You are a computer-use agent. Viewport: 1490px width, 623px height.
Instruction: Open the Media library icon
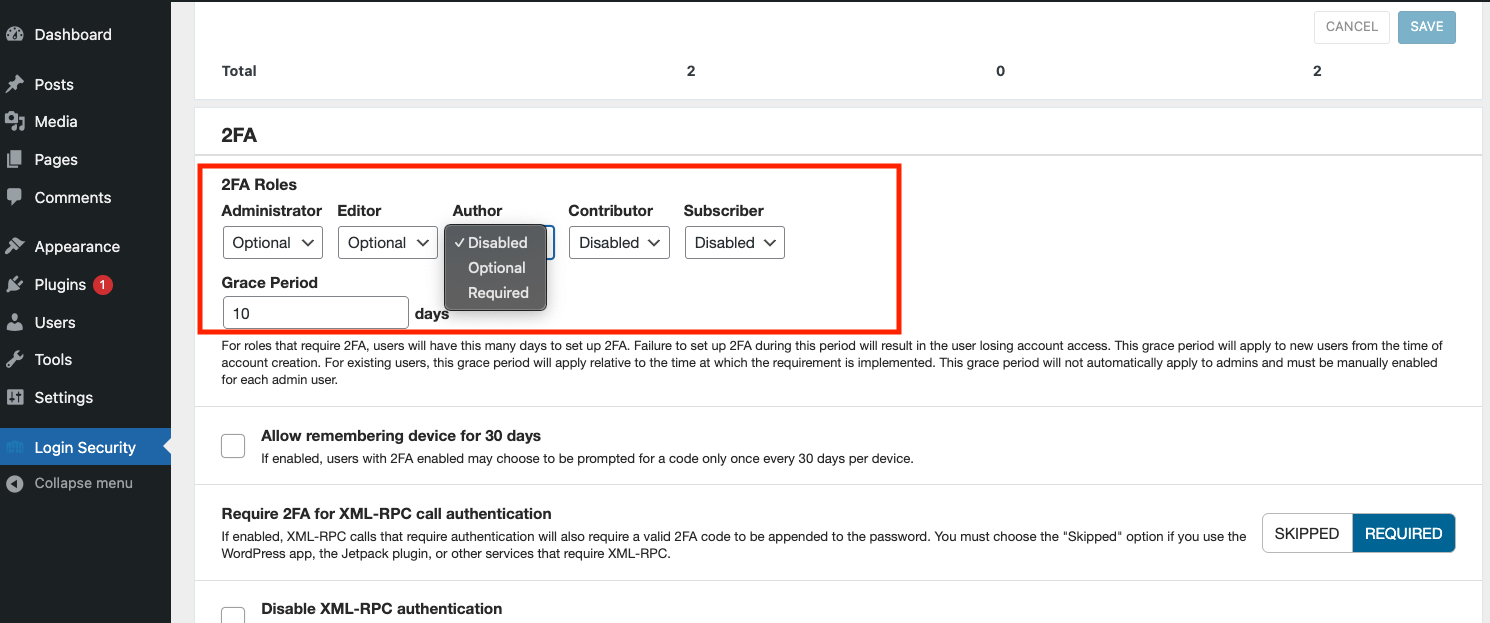click(16, 121)
